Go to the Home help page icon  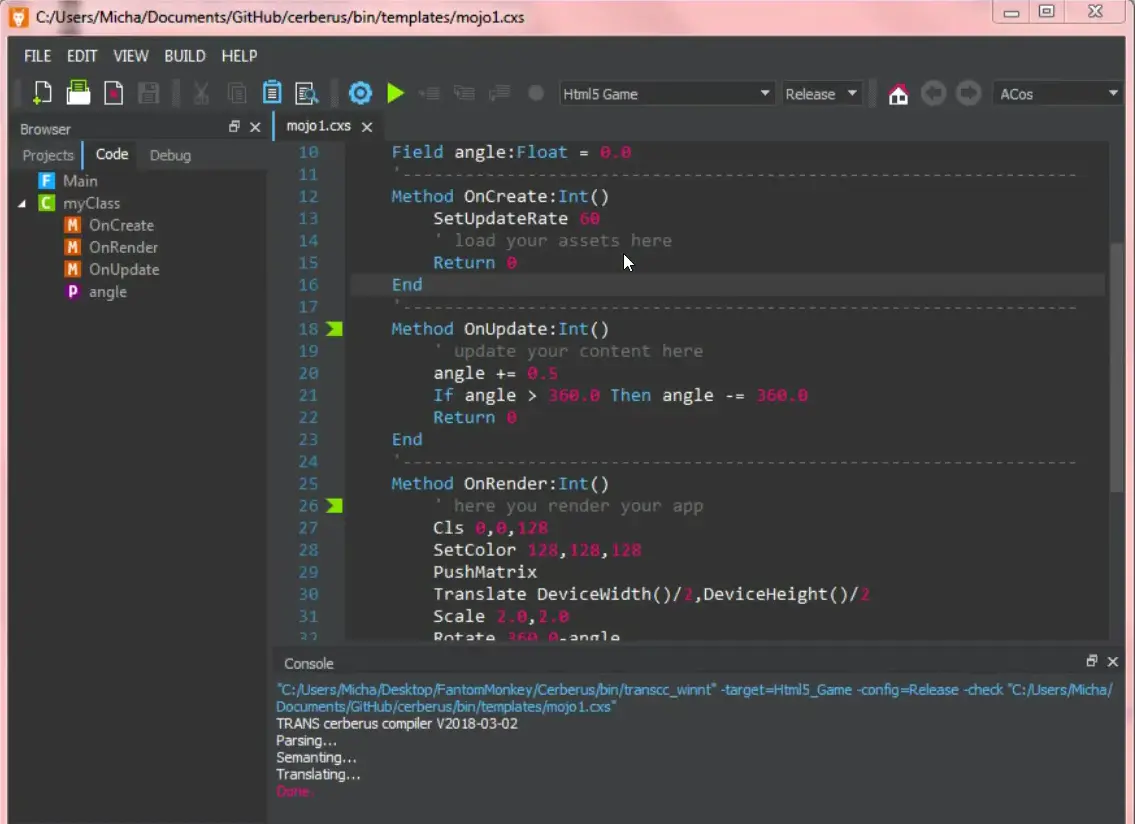point(898,94)
